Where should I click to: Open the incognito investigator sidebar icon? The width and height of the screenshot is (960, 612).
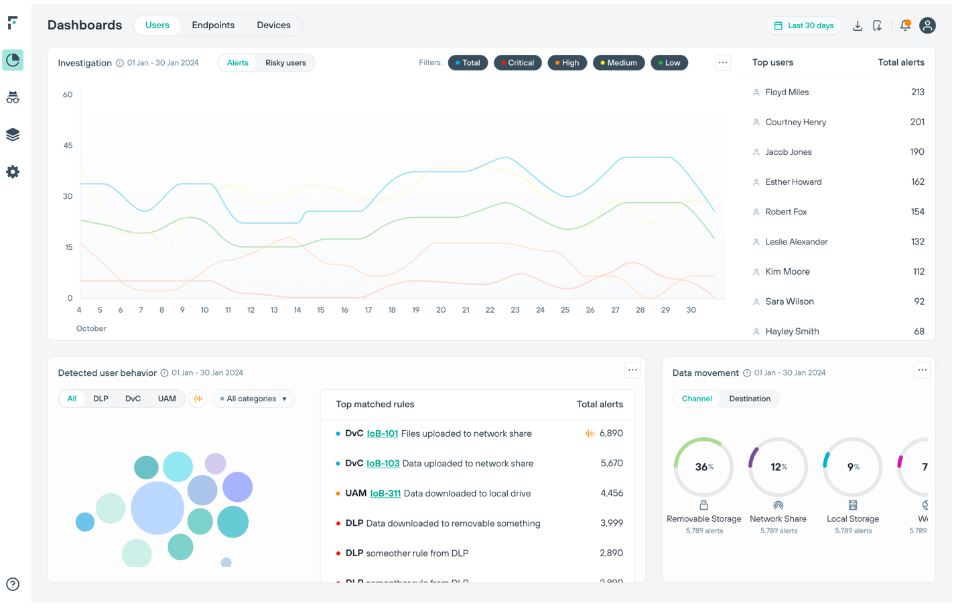(12, 97)
